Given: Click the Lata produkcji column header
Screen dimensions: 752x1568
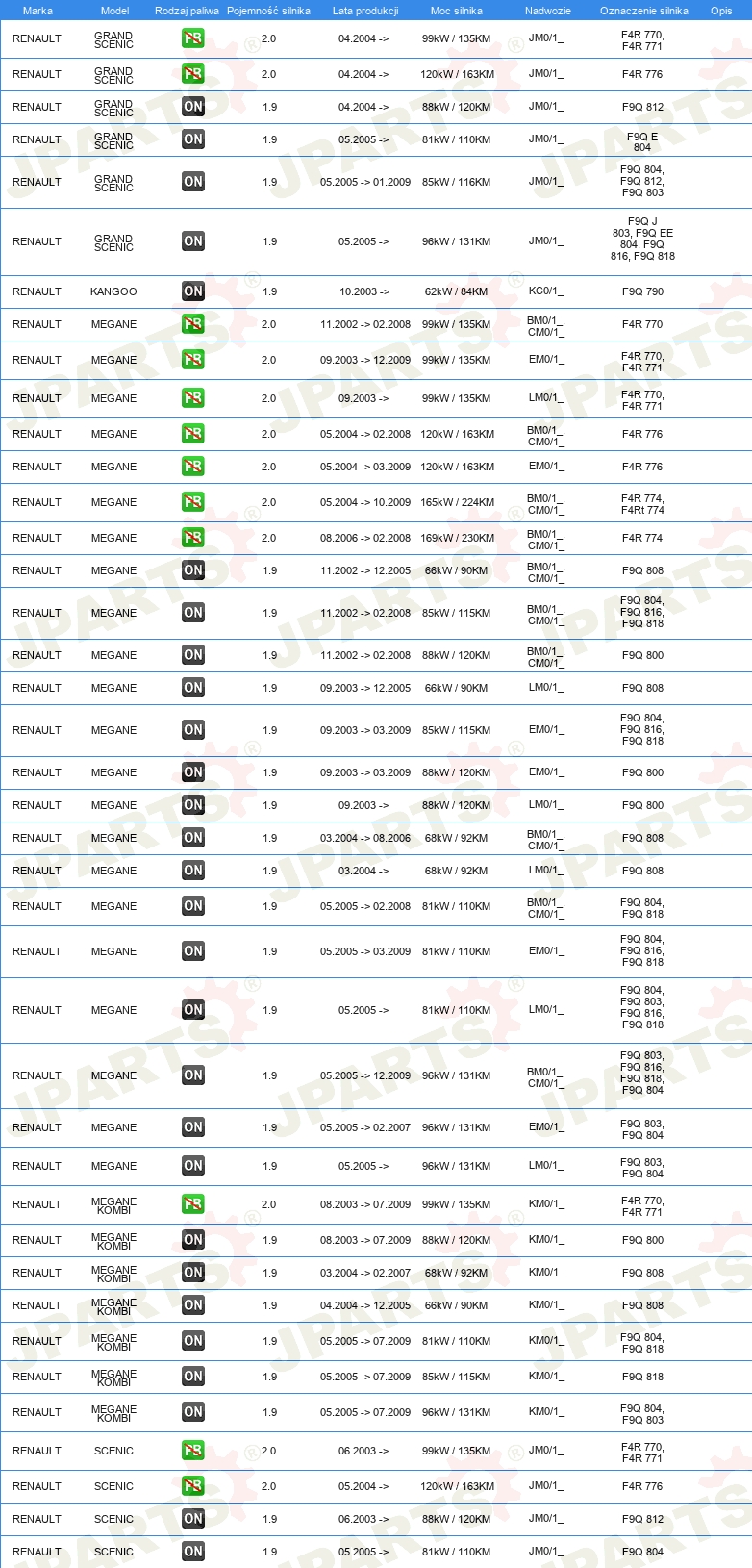Looking at the screenshot, I should (365, 11).
